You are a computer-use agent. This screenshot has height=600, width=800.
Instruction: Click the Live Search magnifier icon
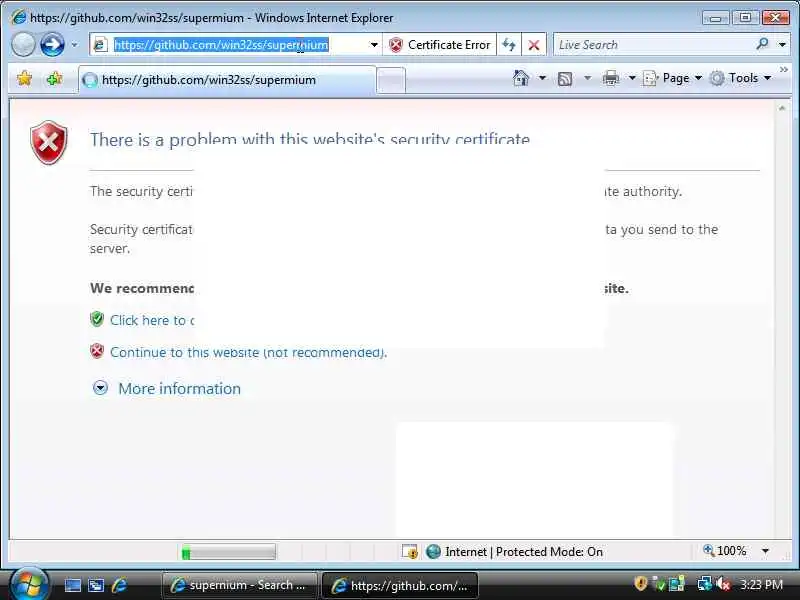coord(762,44)
